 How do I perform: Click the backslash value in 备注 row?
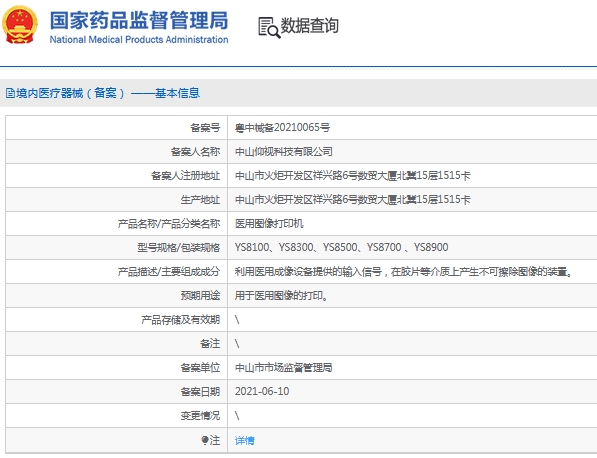237,343
